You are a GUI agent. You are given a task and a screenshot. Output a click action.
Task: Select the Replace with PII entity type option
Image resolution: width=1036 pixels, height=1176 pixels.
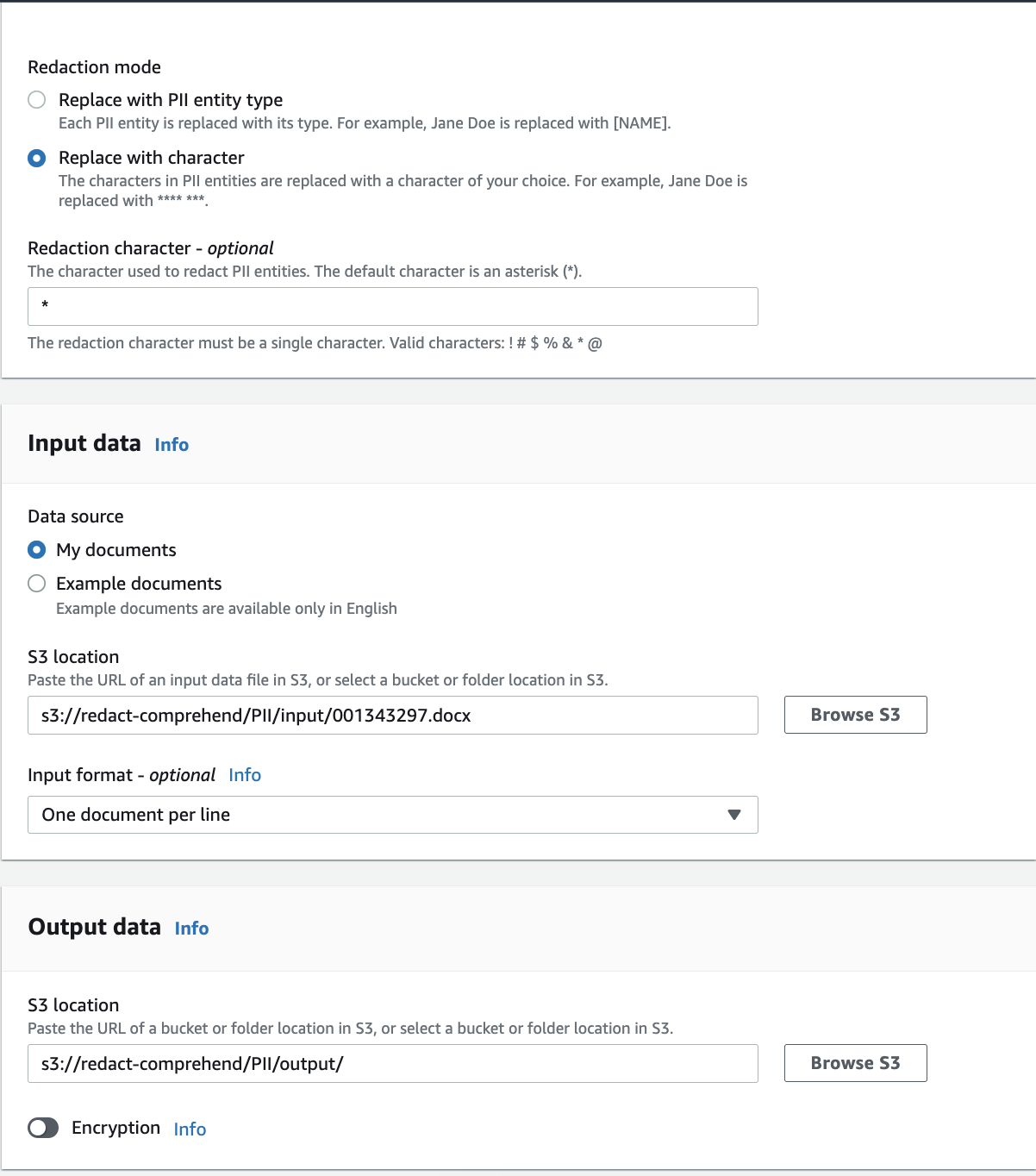(x=37, y=100)
